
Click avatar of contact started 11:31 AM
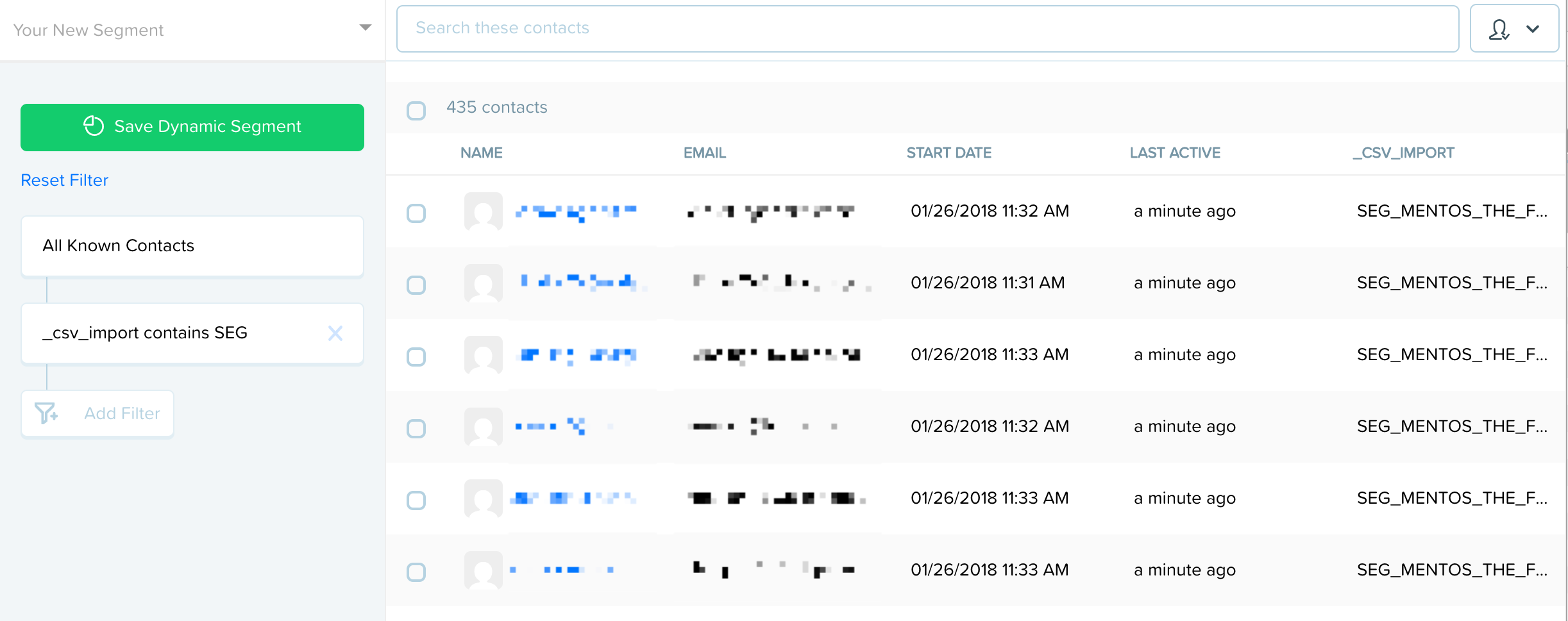click(484, 283)
